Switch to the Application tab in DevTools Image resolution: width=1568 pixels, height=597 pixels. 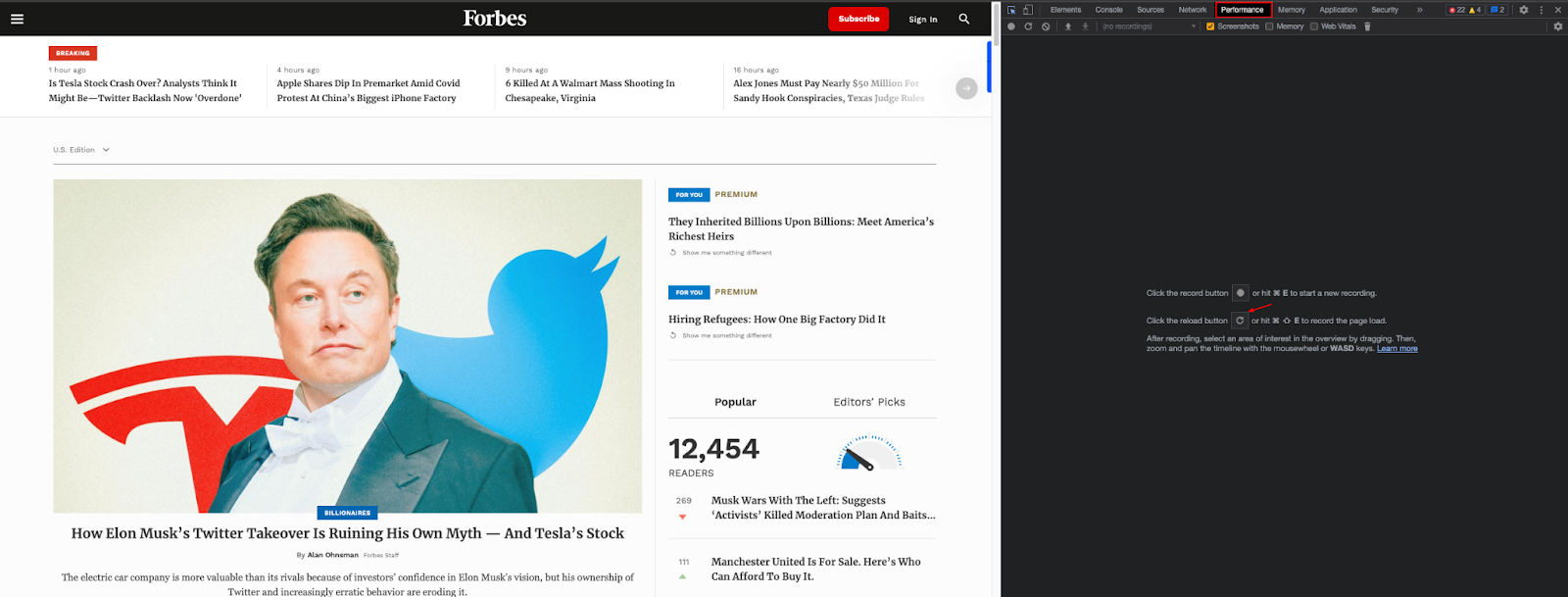click(1338, 10)
